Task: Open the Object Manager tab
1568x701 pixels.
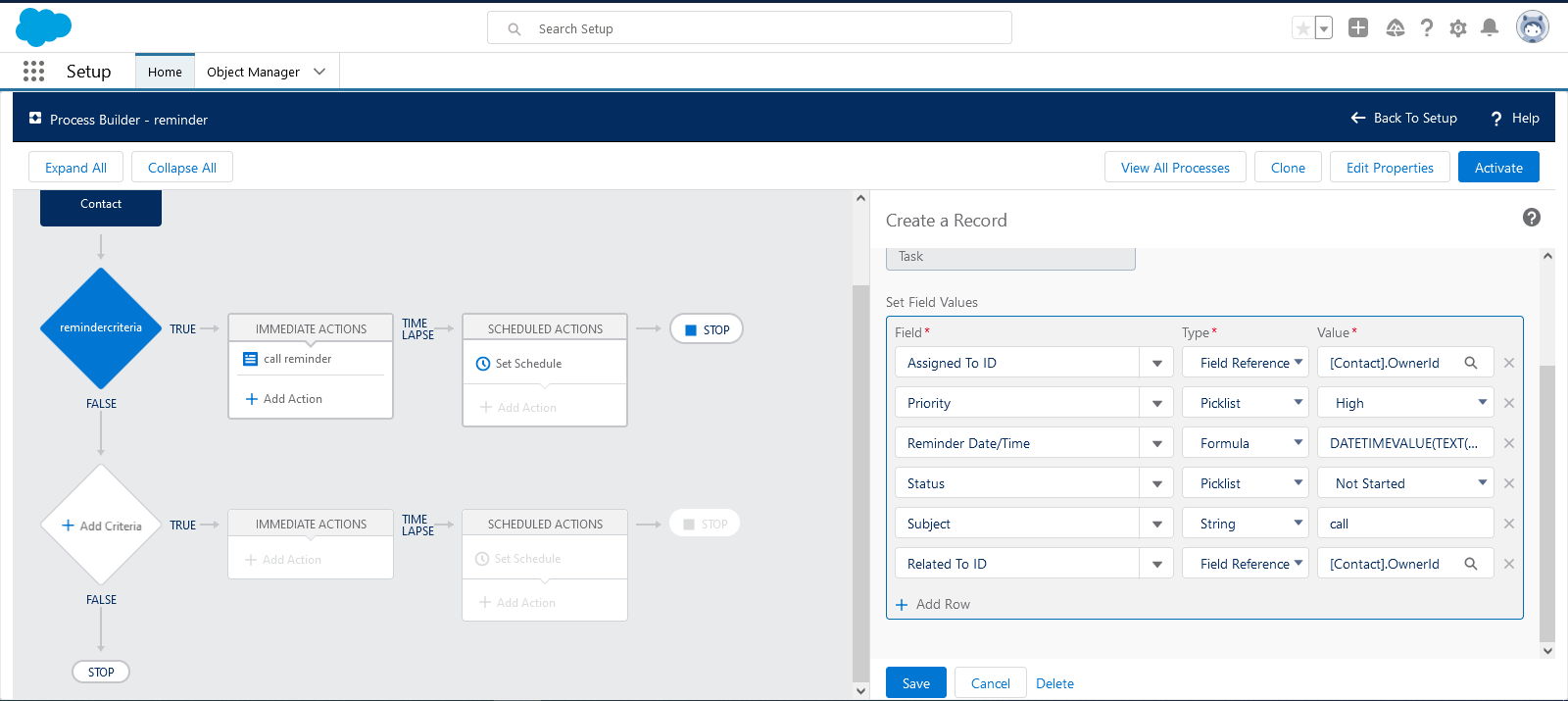Action: pos(253,72)
